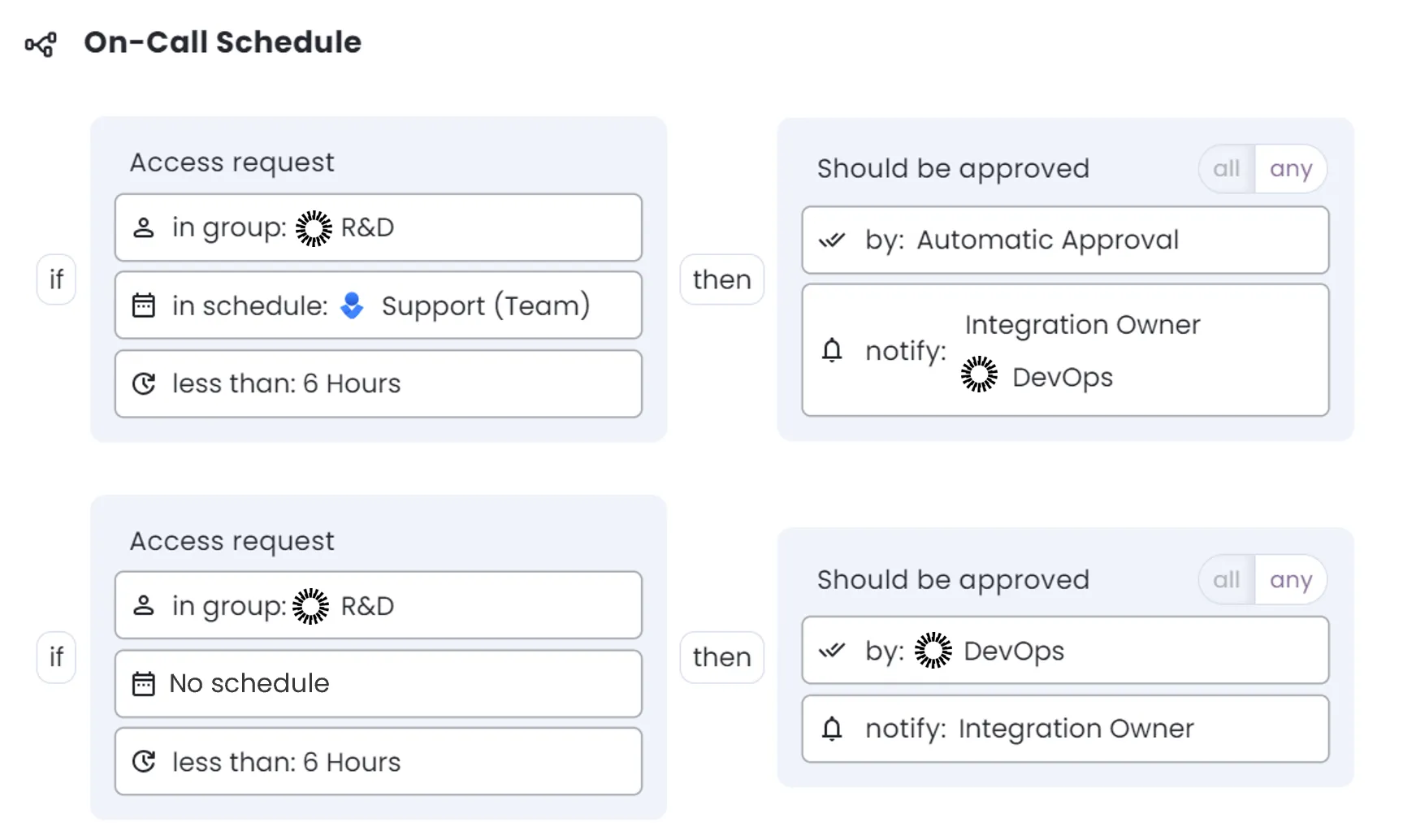The height and width of the screenshot is (840, 1403).
Task: Click the second rule's 'then' label
Action: coord(721,657)
